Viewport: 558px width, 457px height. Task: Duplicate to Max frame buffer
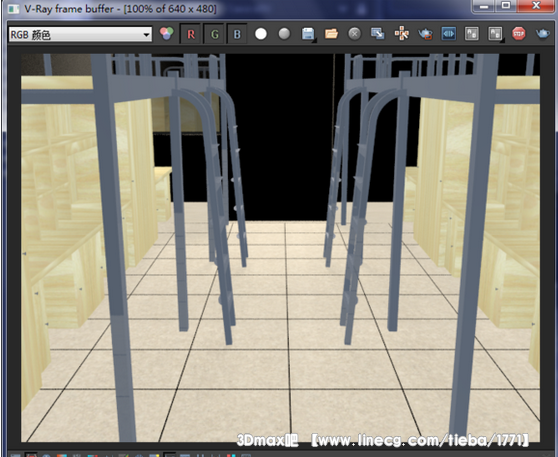378,34
